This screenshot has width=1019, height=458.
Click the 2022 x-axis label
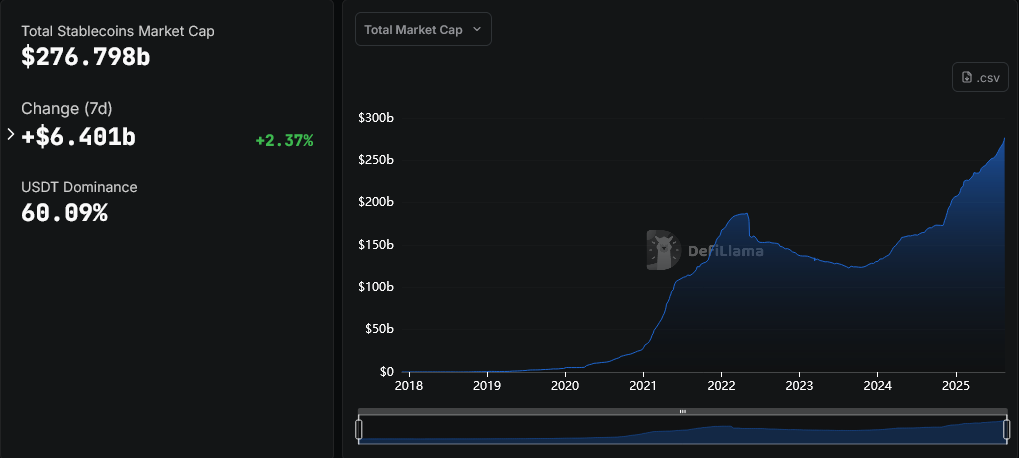[721, 385]
